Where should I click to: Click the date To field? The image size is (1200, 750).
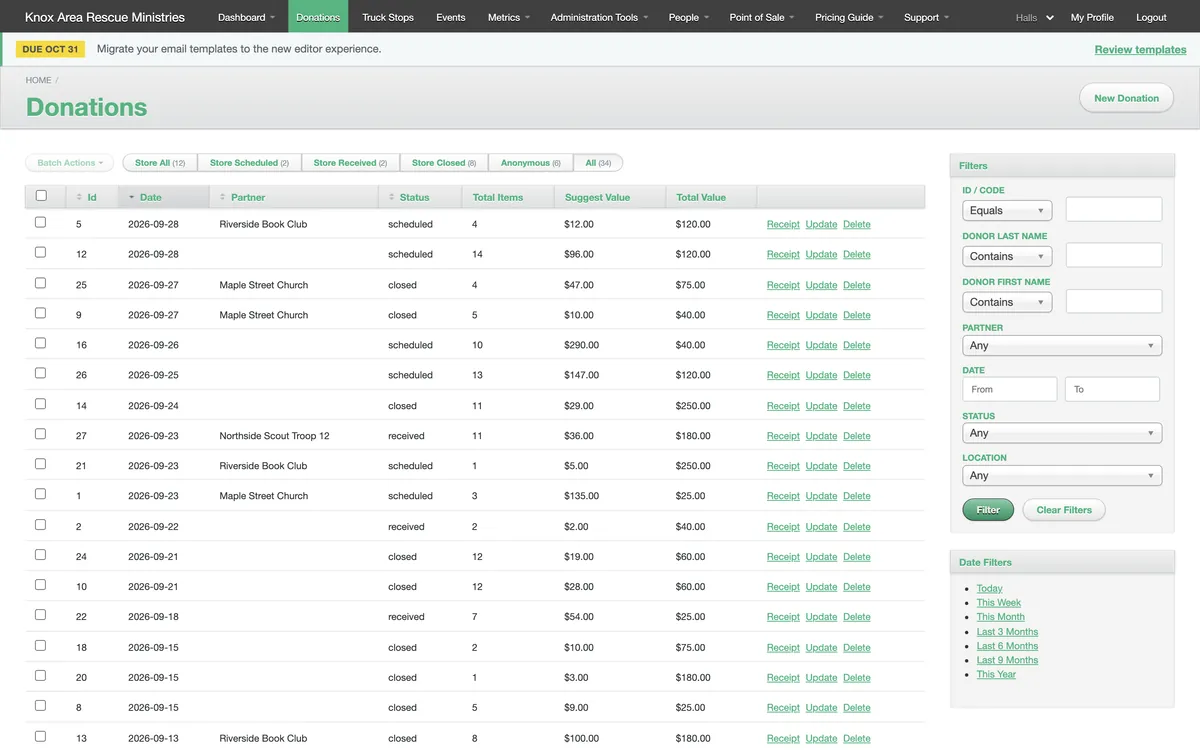pyautogui.click(x=1112, y=389)
